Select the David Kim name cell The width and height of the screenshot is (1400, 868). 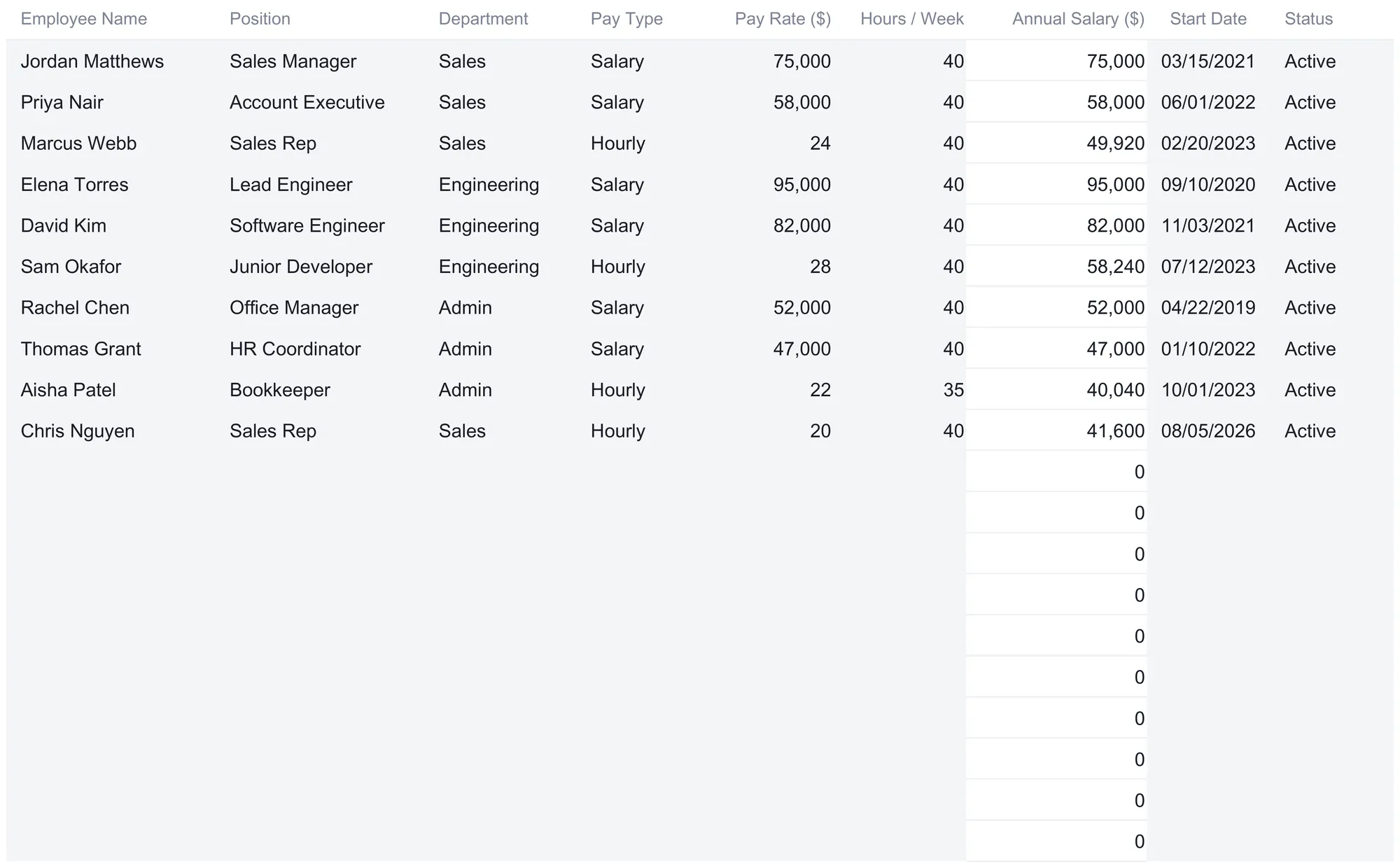click(x=63, y=226)
